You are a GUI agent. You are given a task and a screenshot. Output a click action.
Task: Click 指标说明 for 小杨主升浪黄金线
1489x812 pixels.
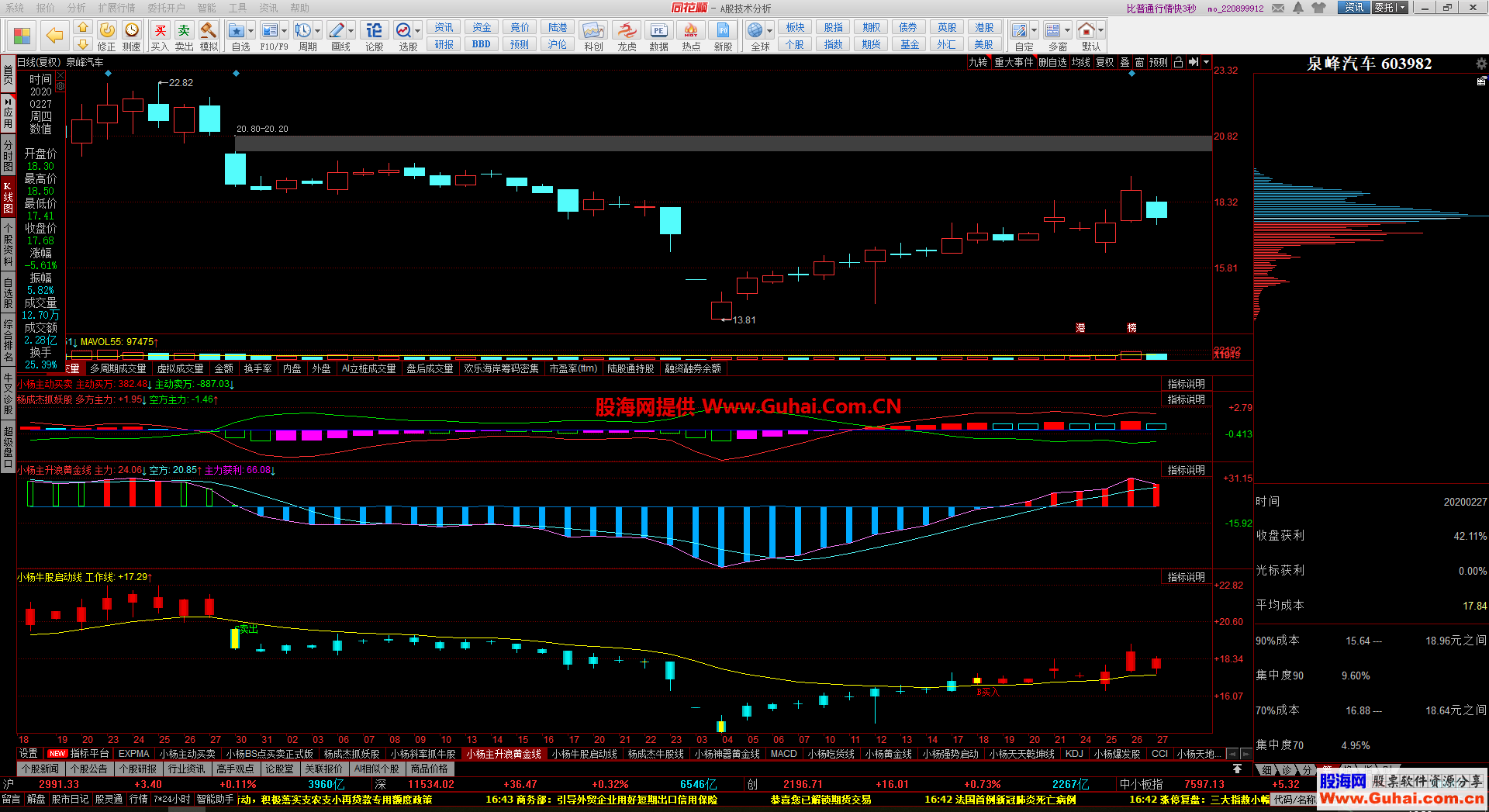(1186, 470)
